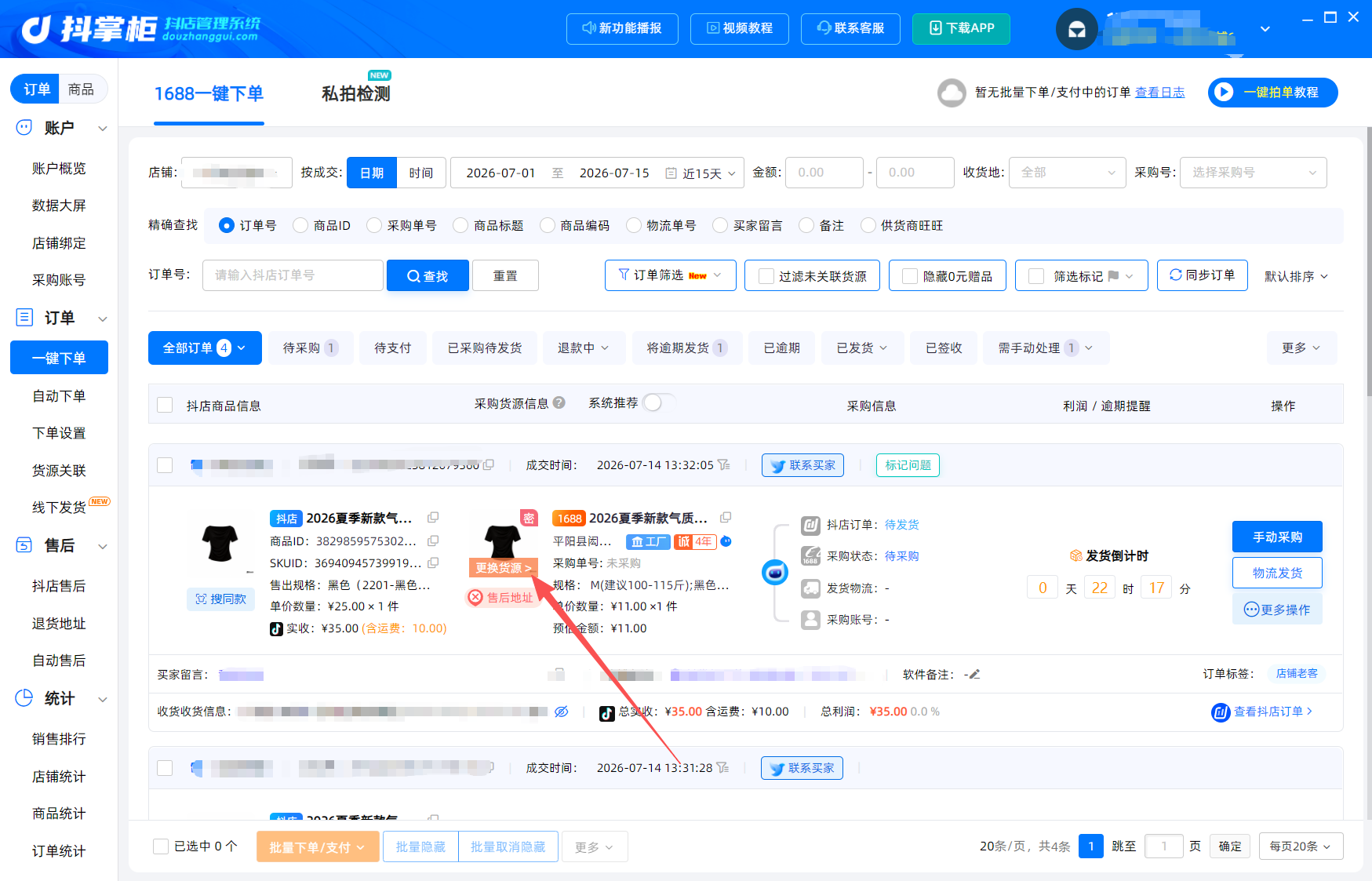Tick the select-all checkbox beside 抖店商品信息
The image size is (1372, 881).
pos(165,405)
